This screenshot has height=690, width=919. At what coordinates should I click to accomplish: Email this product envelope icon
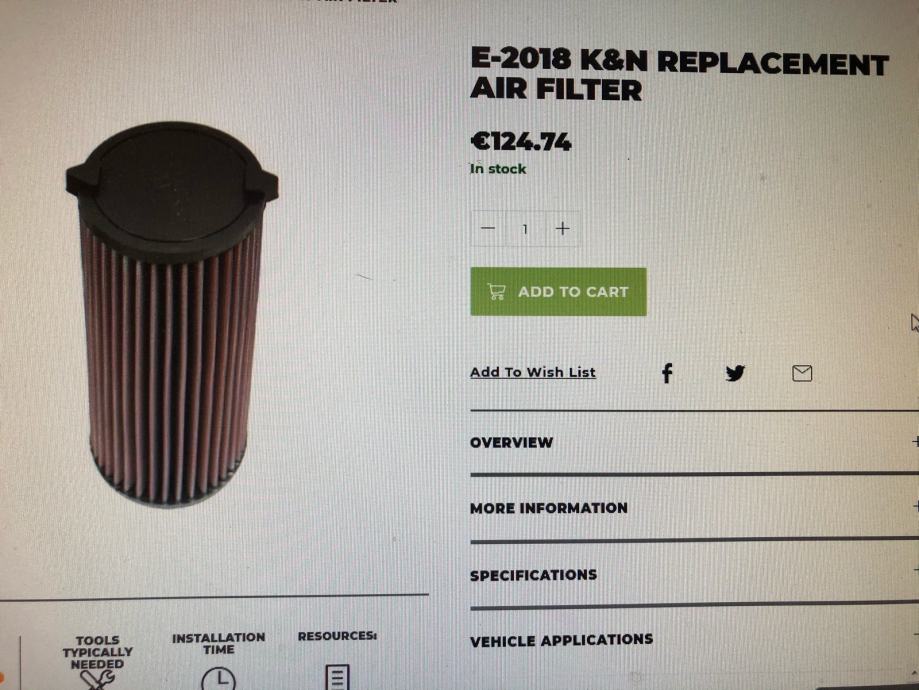click(802, 373)
